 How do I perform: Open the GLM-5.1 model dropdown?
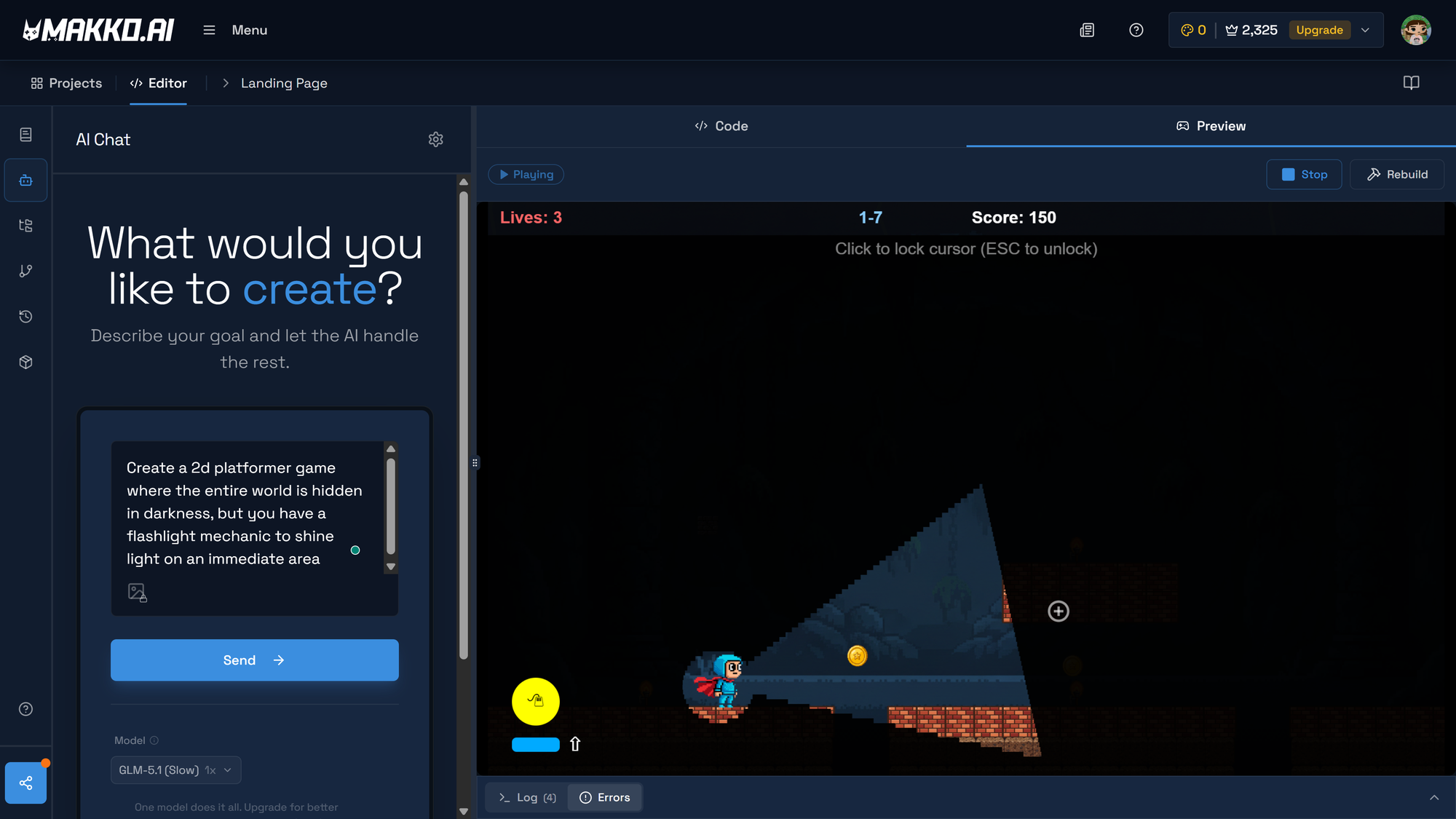[x=175, y=770]
